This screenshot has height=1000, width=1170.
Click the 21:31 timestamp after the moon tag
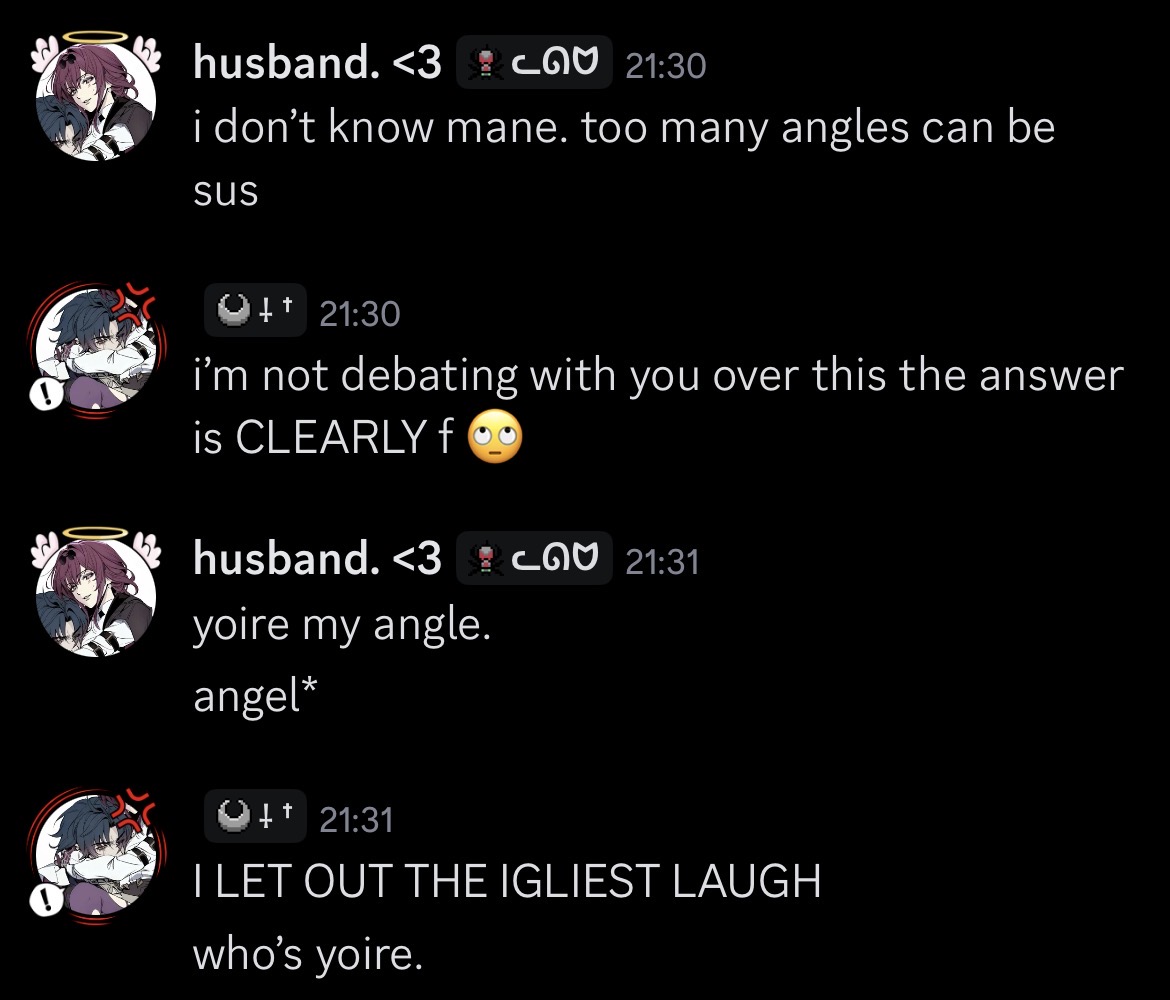click(356, 819)
